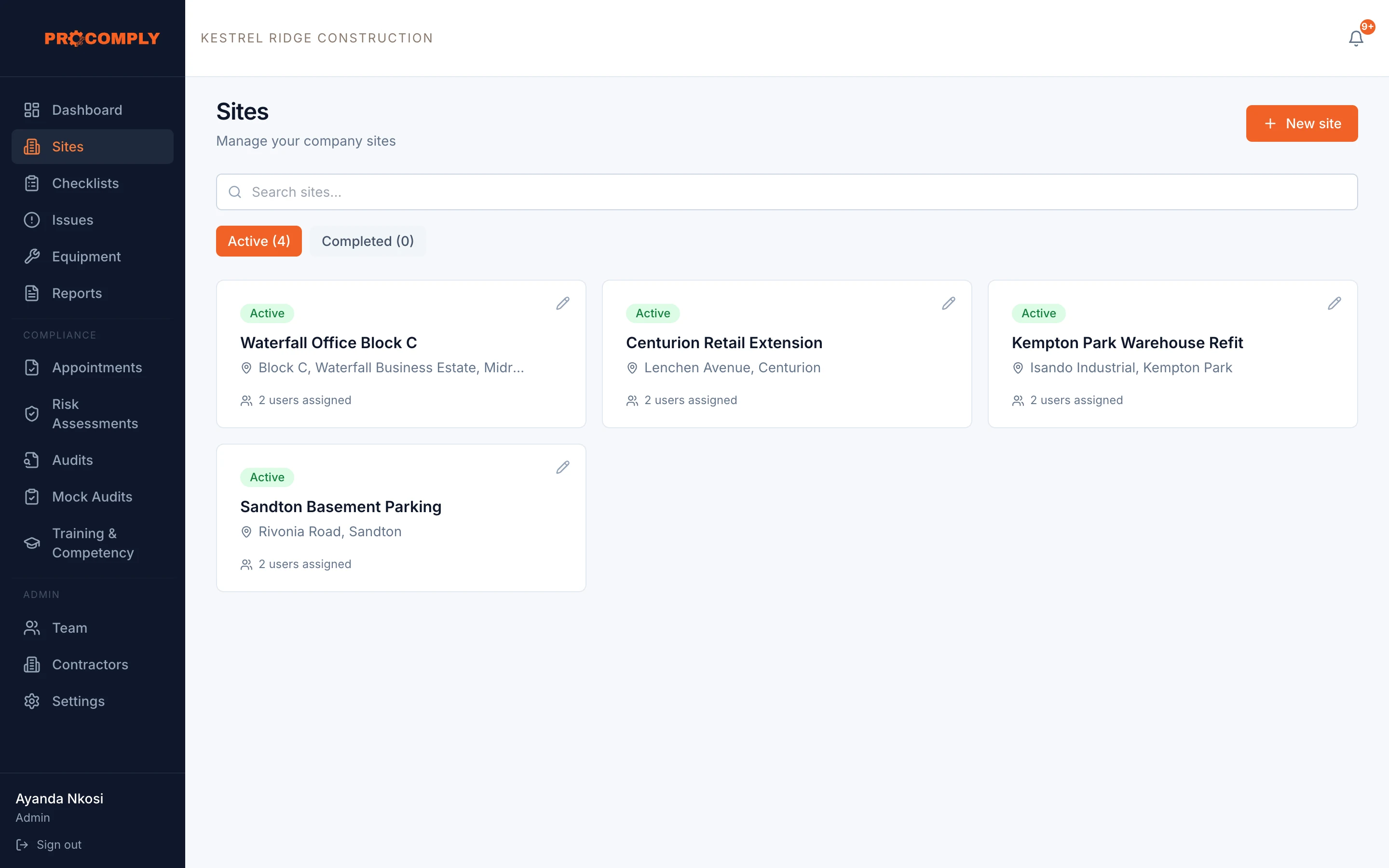Edit the Waterfall Office Block C site
The width and height of the screenshot is (1389, 868).
coord(562,303)
